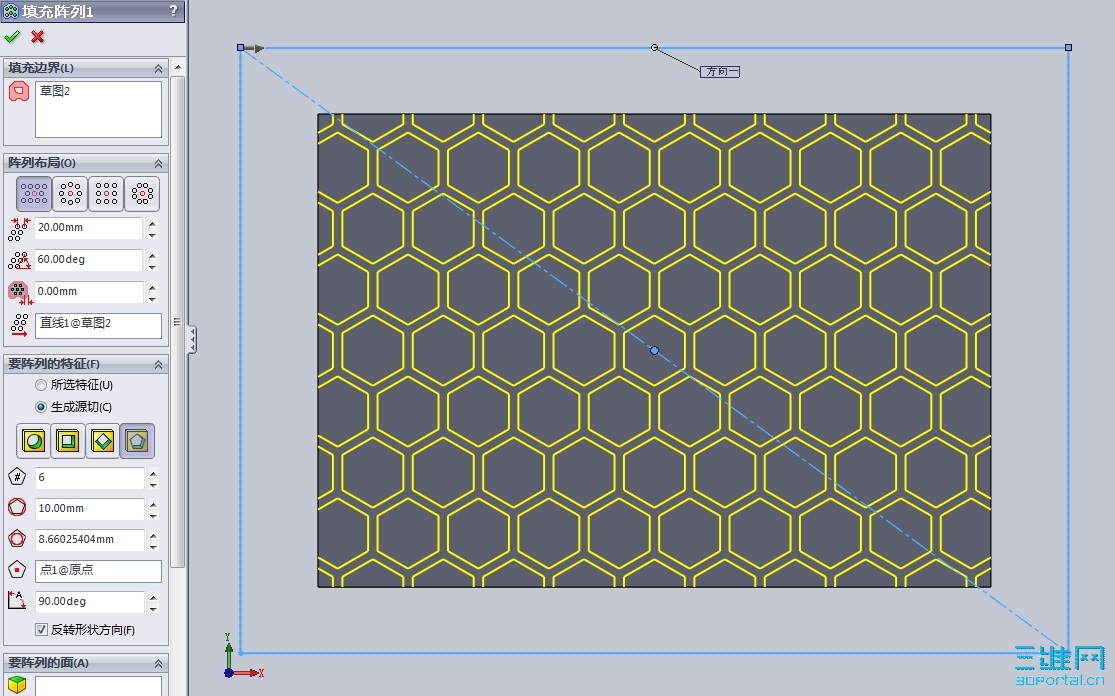Viewport: 1115px width, 696px height.
Task: Click the top edge midpoint handle of sketch
Action: click(654, 48)
